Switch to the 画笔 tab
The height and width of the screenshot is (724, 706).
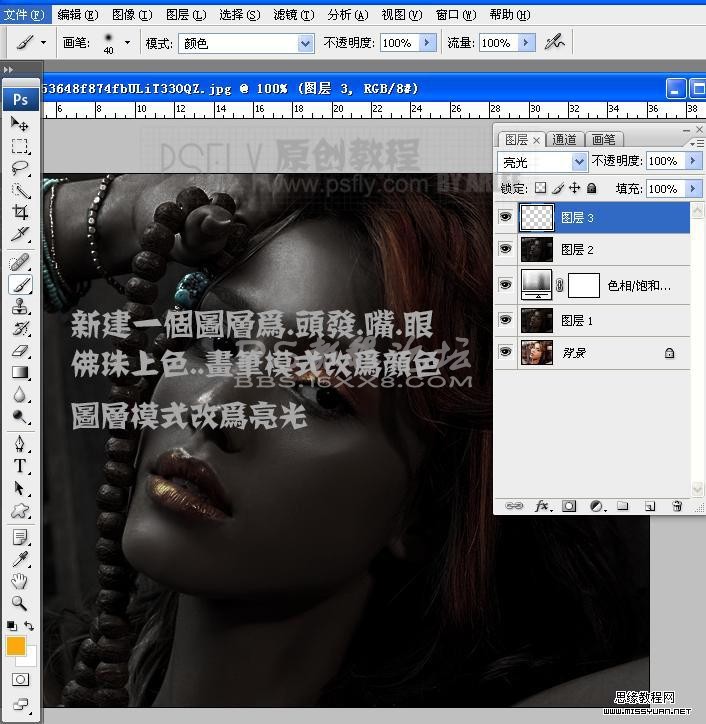click(603, 139)
